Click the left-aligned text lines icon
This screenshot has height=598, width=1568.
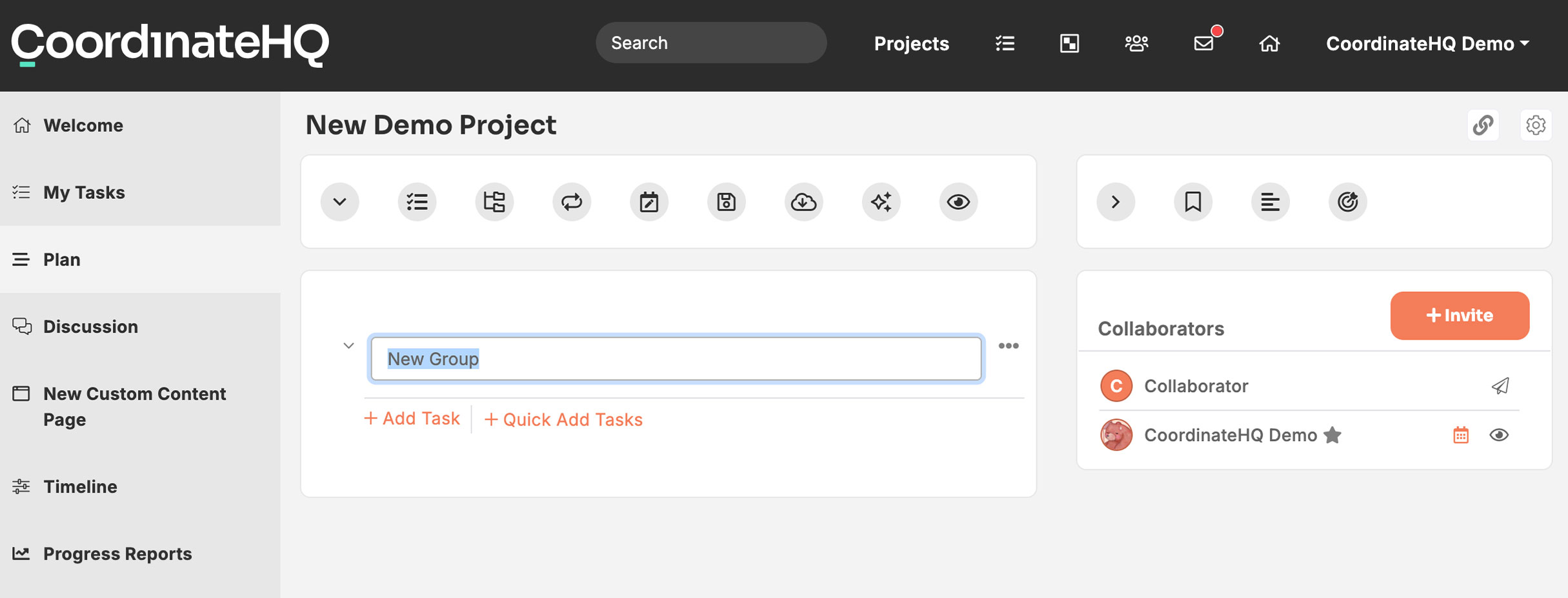pyautogui.click(x=1271, y=202)
